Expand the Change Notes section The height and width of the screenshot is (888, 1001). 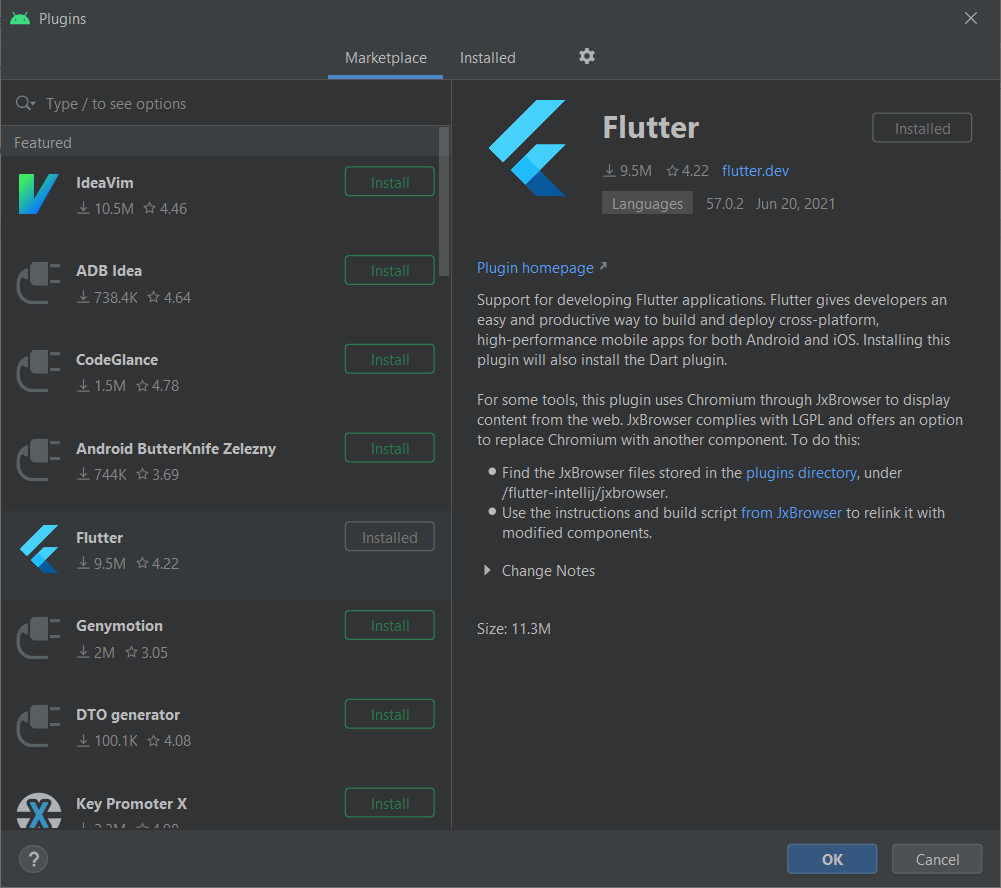point(487,570)
